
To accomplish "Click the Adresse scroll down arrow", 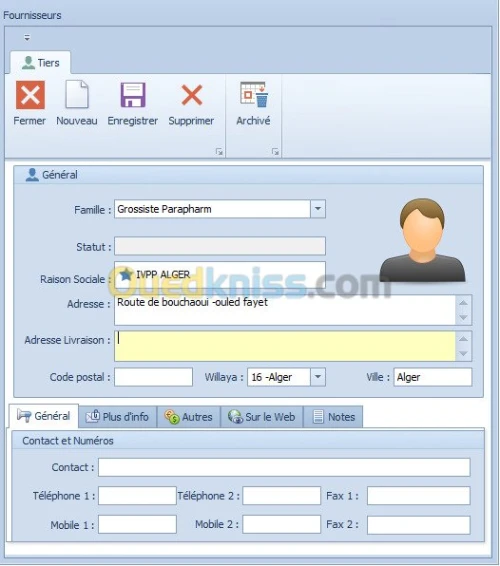I will tap(464, 318).
